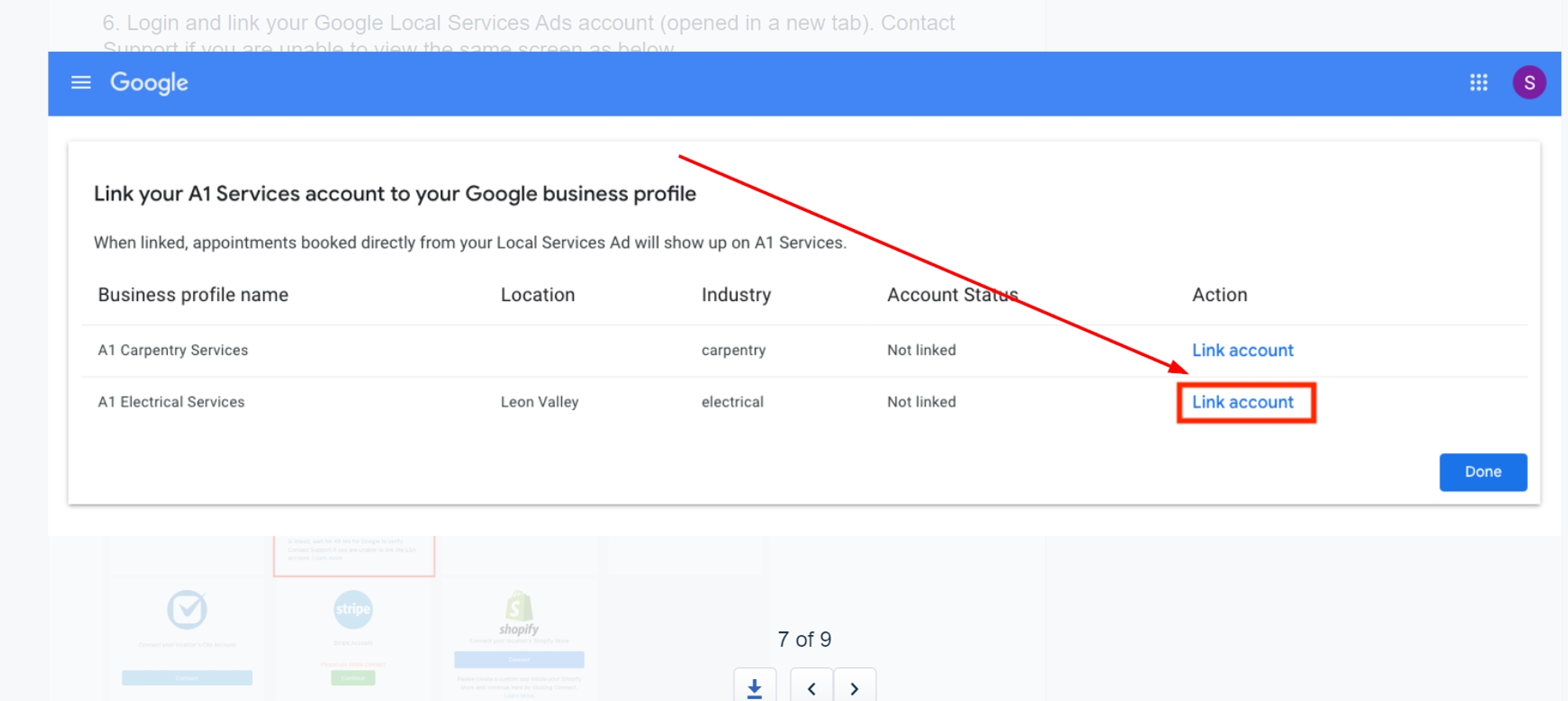
Task: Click the Account Status column header
Action: tap(952, 295)
